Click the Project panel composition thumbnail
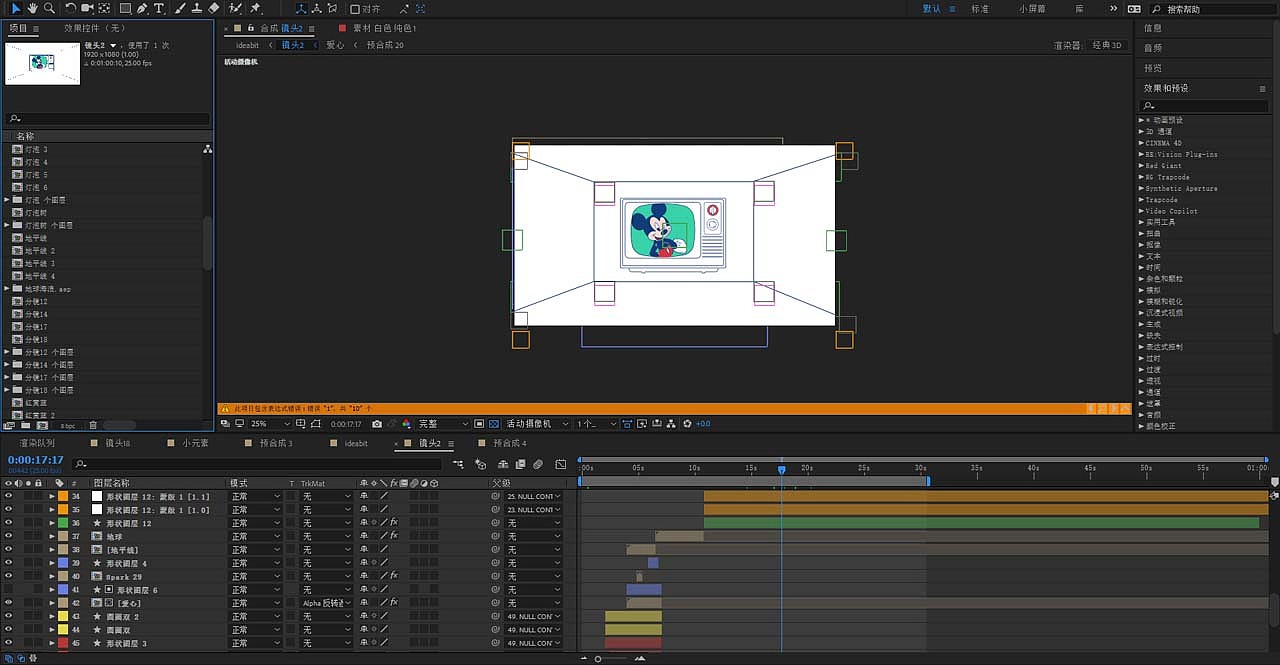Image resolution: width=1280 pixels, height=665 pixels. tap(42, 62)
